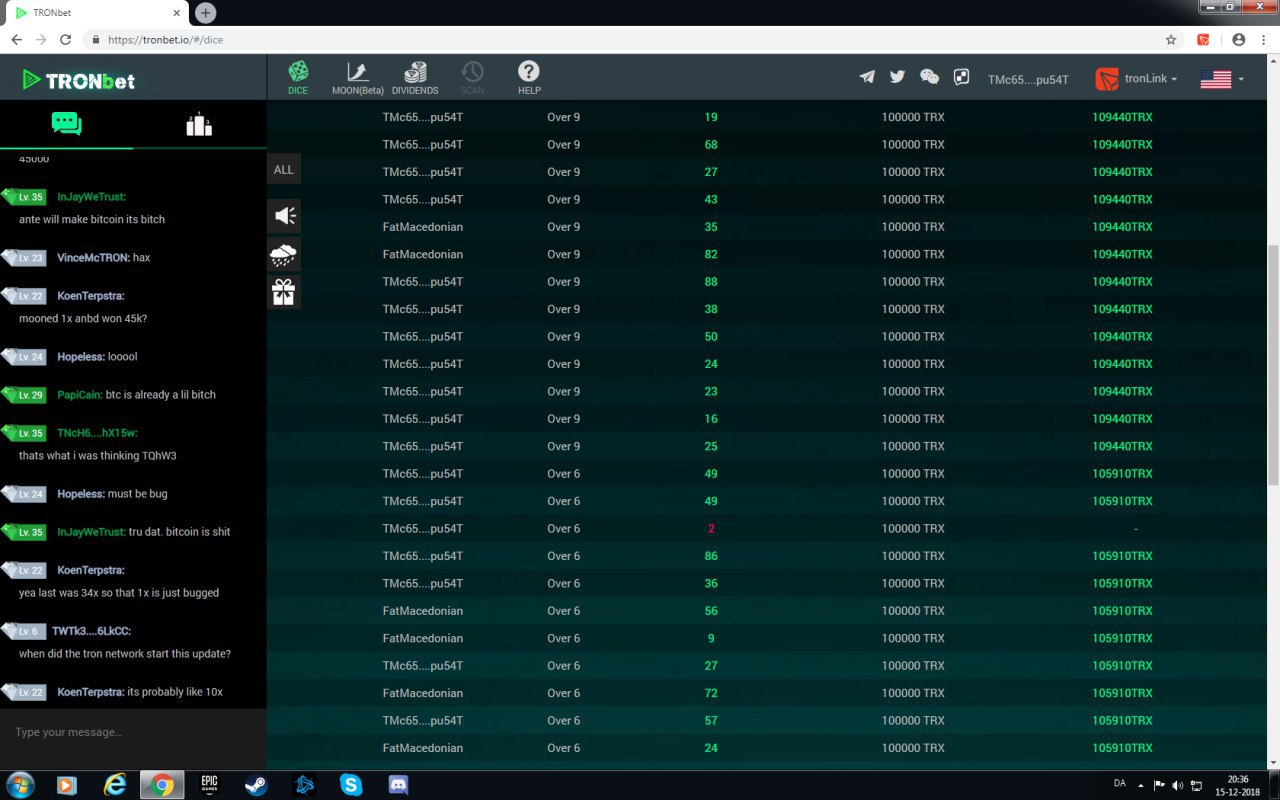Click the loudspeaker announcement icon

pos(284,216)
